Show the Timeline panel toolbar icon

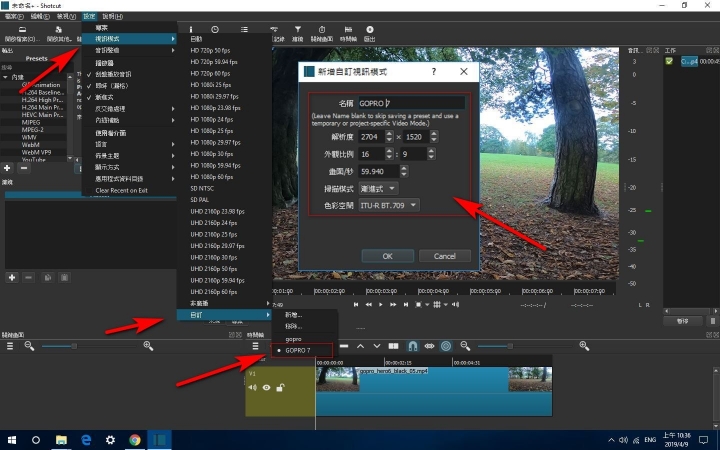(348, 29)
